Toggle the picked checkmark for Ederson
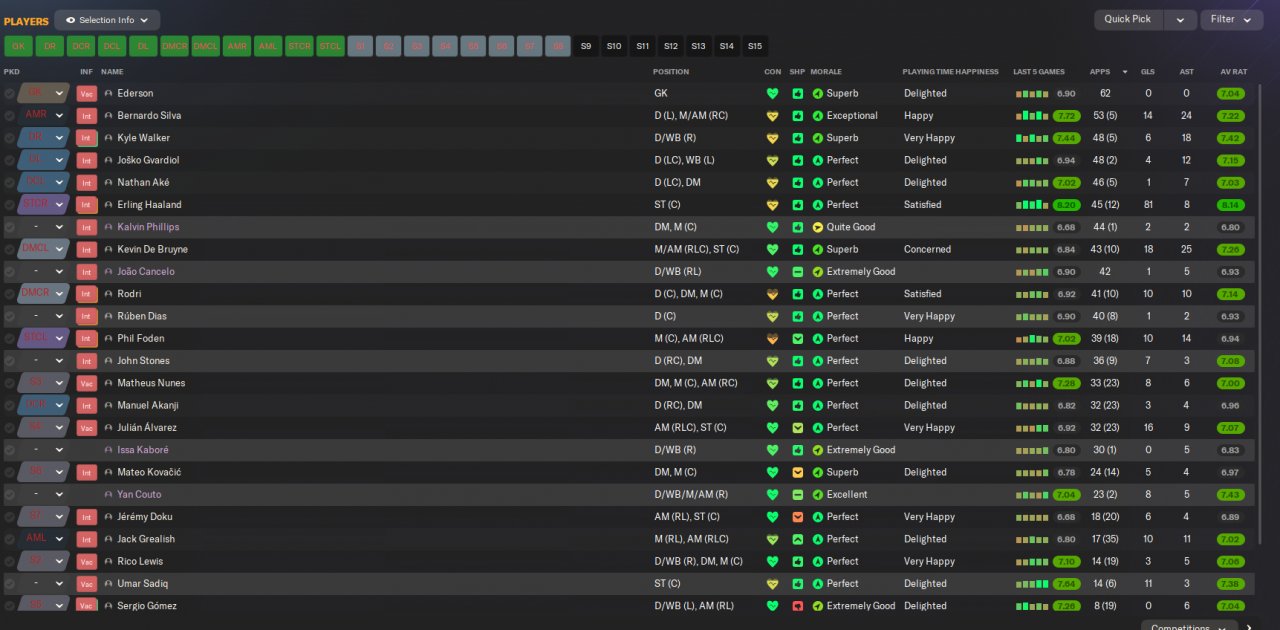 (x=9, y=93)
